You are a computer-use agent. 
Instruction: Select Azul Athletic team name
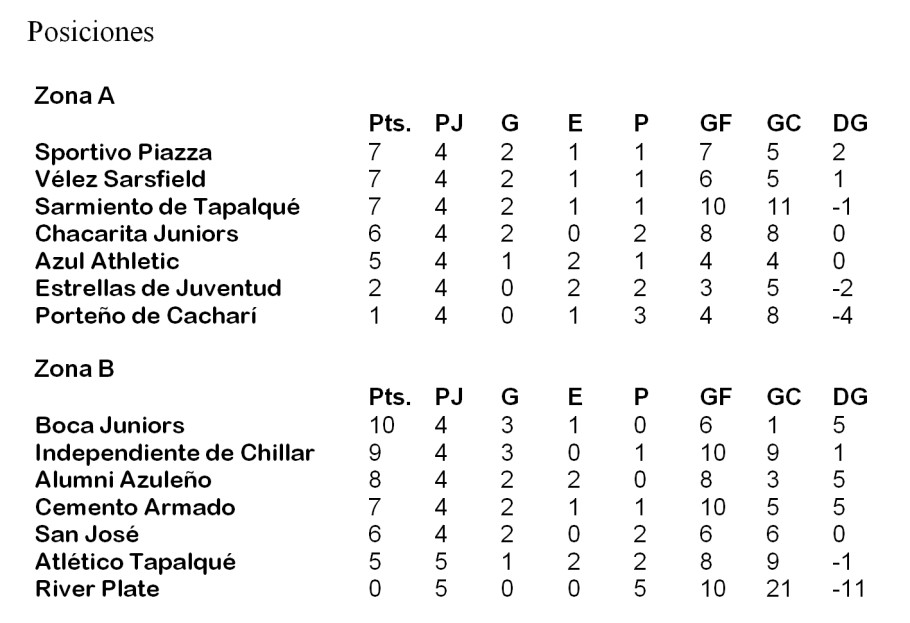107,261
